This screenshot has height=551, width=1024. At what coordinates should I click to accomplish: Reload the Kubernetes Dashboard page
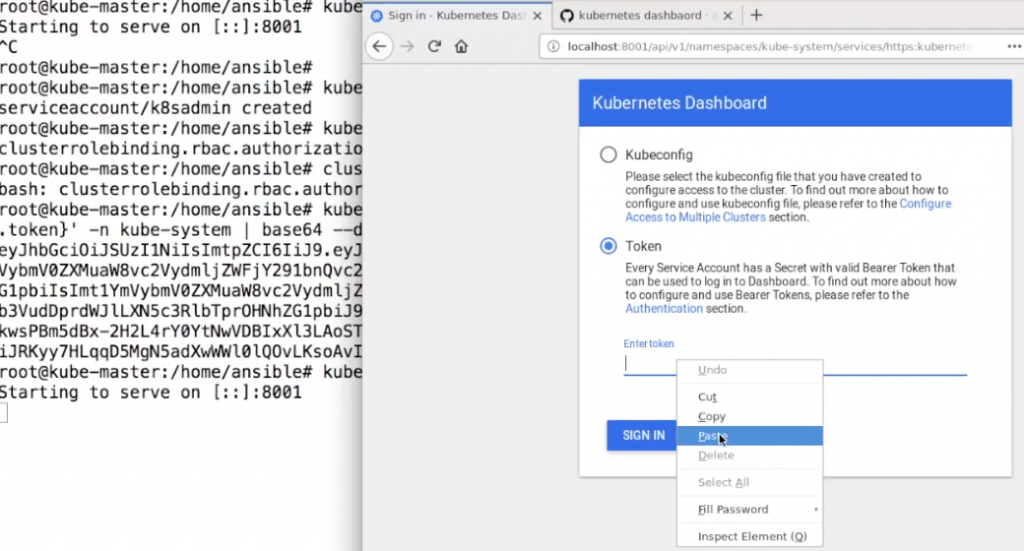pos(434,46)
